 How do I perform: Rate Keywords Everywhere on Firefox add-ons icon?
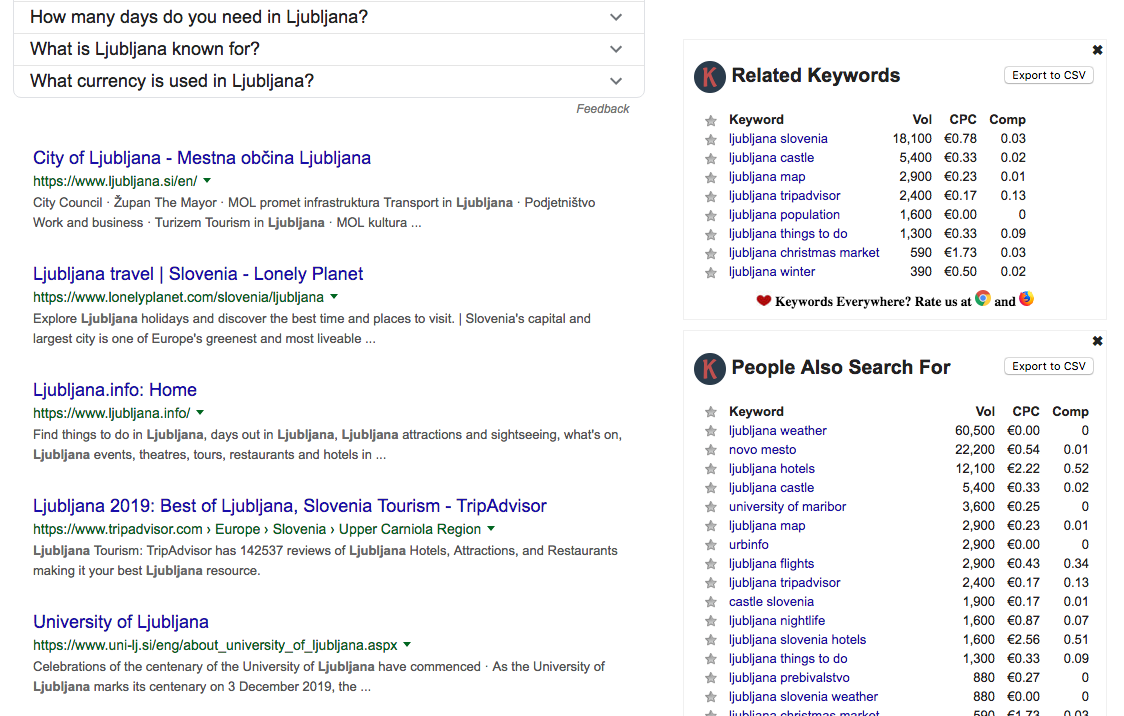point(1027,299)
